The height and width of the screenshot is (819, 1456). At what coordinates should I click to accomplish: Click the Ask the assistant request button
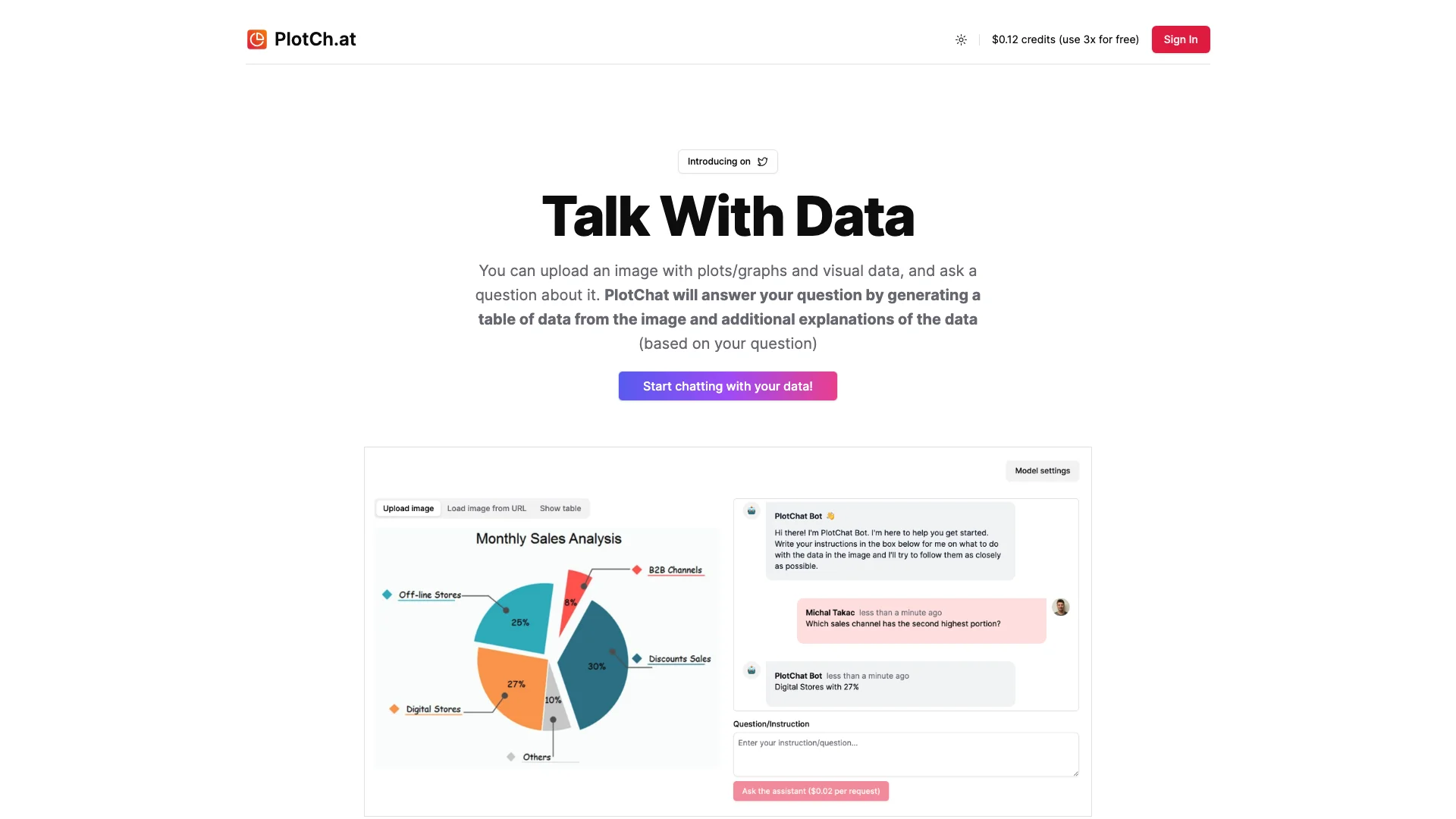pyautogui.click(x=810, y=791)
